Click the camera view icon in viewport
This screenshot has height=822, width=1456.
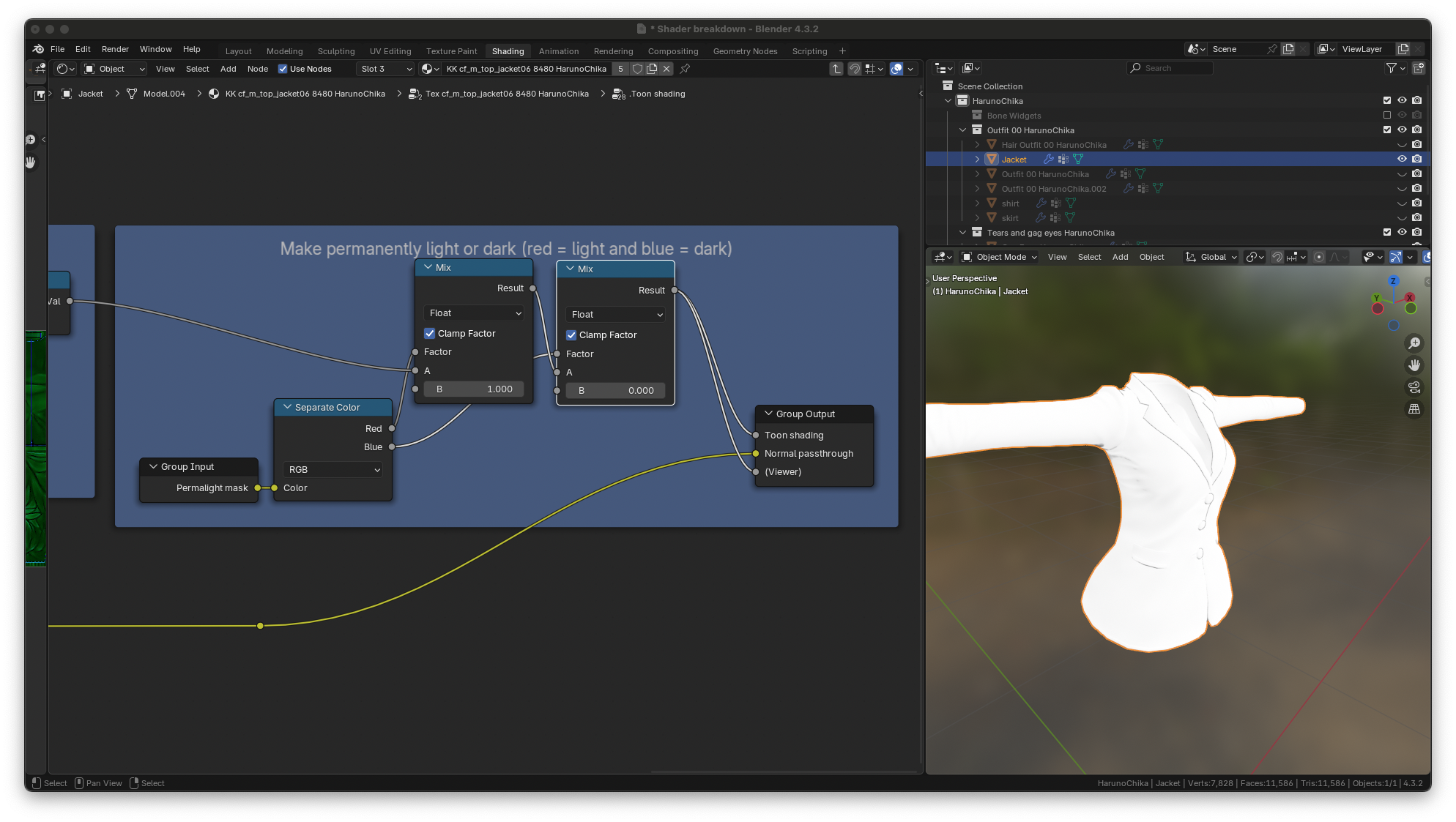(x=1414, y=387)
